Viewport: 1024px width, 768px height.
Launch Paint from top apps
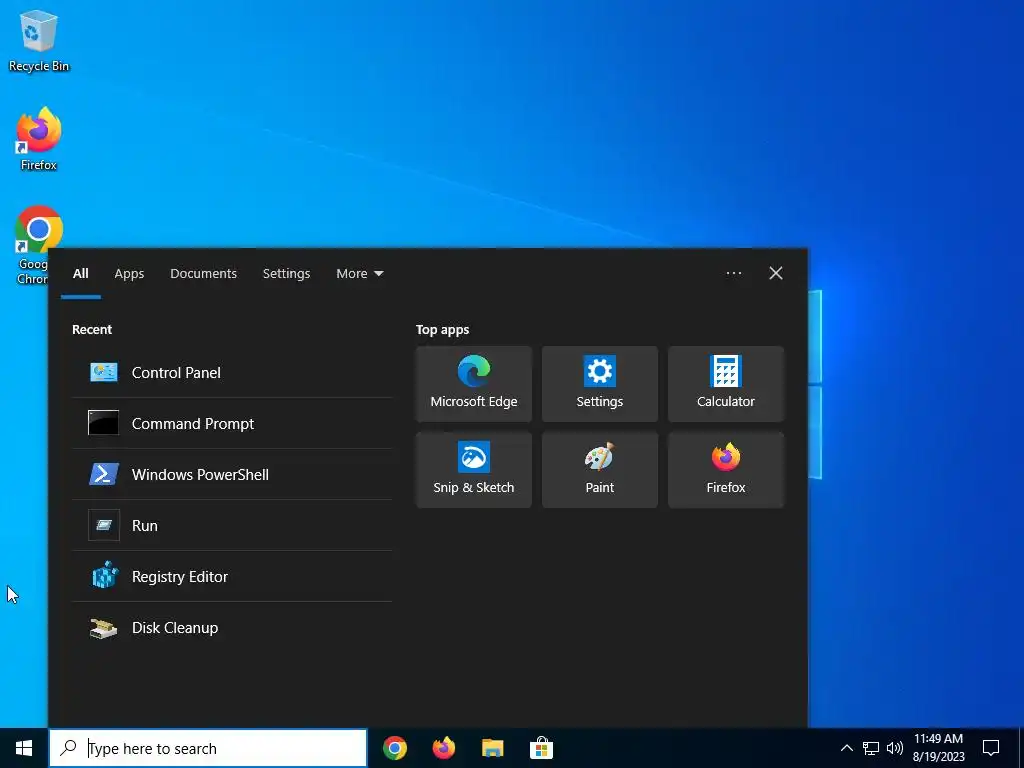[600, 470]
